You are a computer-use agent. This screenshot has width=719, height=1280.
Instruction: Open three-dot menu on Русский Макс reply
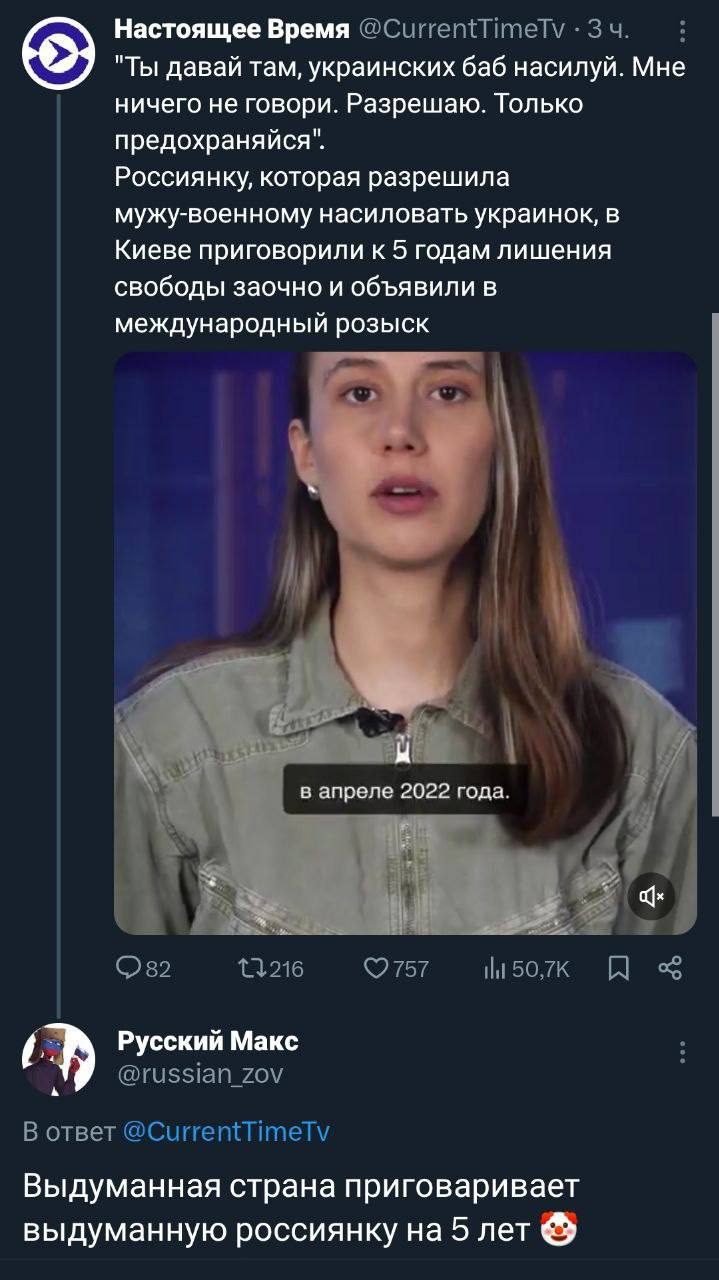tap(682, 1052)
